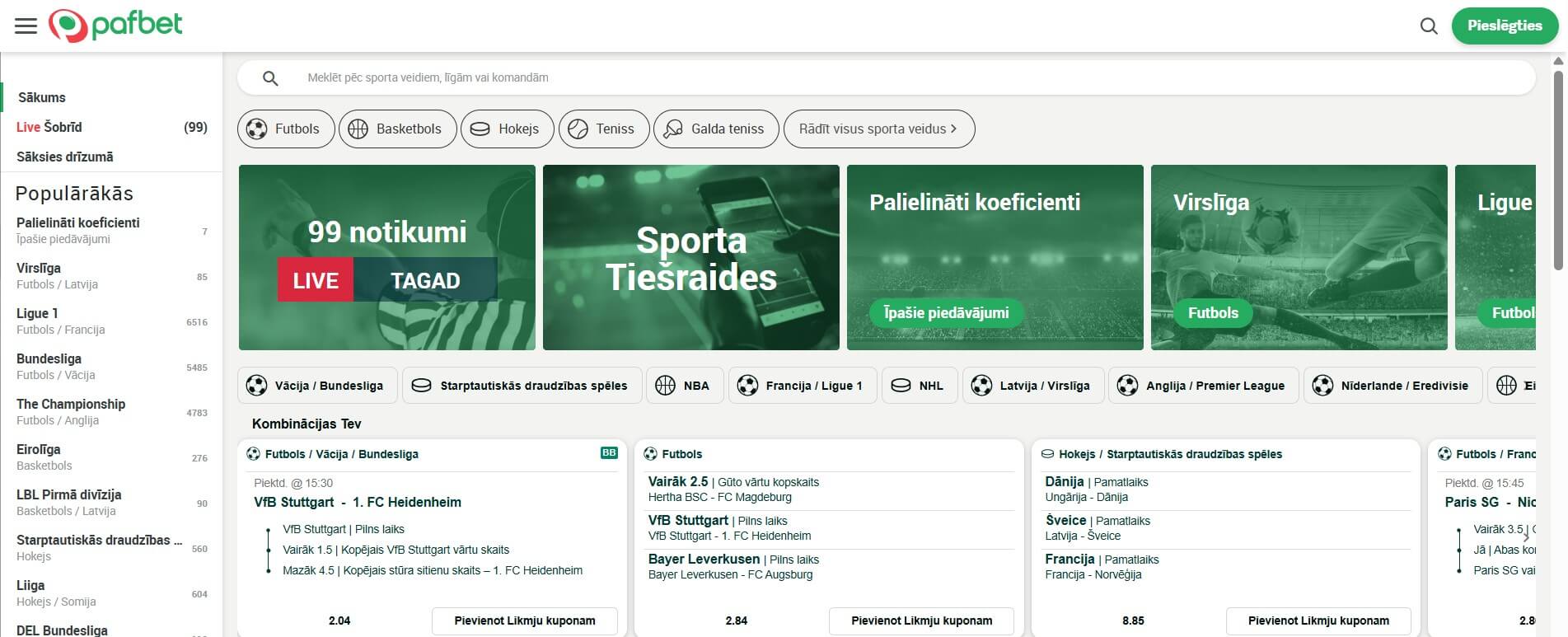
Task: Click the 99 notikumi LIVE banner
Action: pos(387,258)
